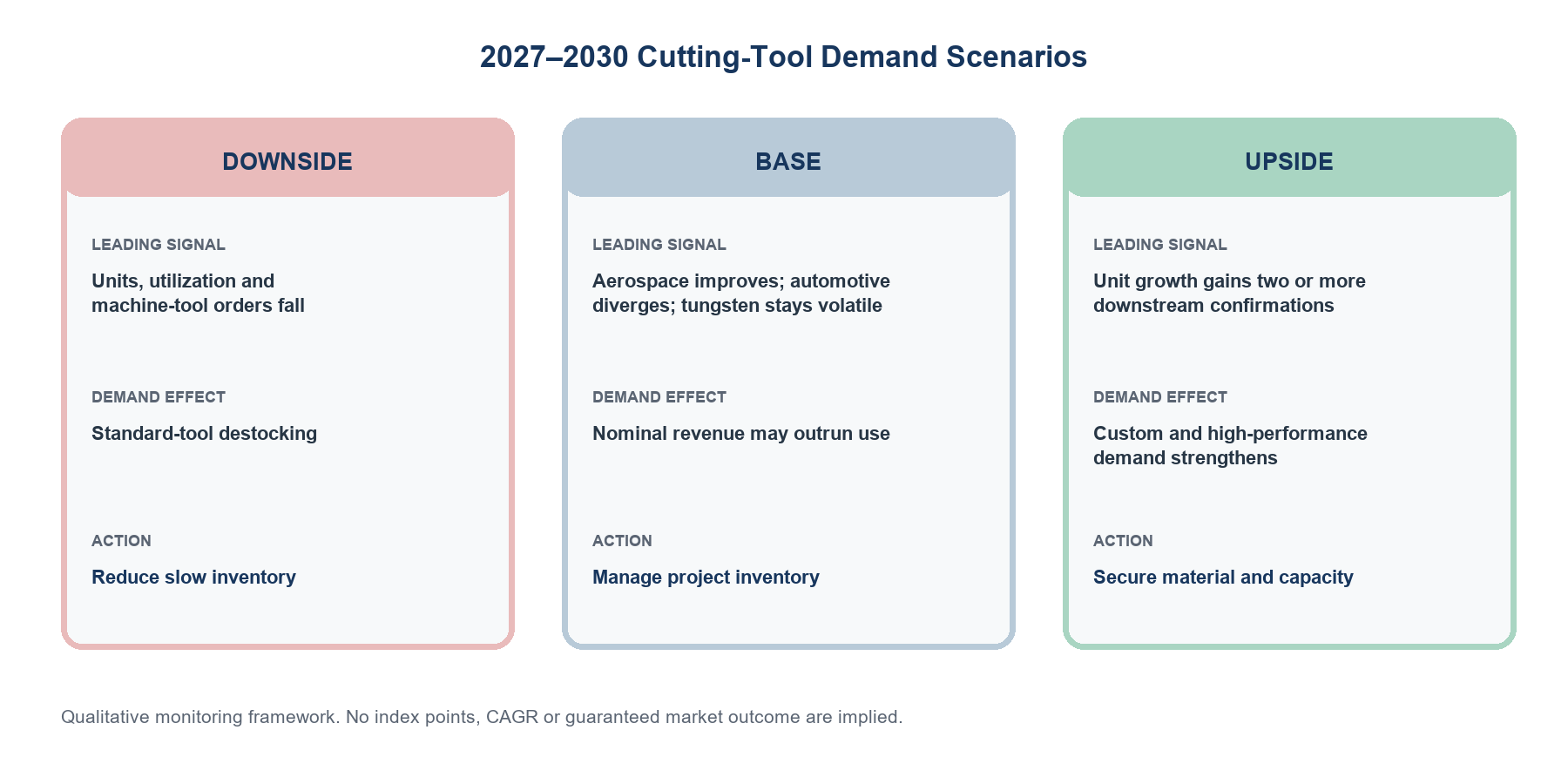Click 'Reduce slow inventory' action
1568x784 pixels.
coord(193,577)
